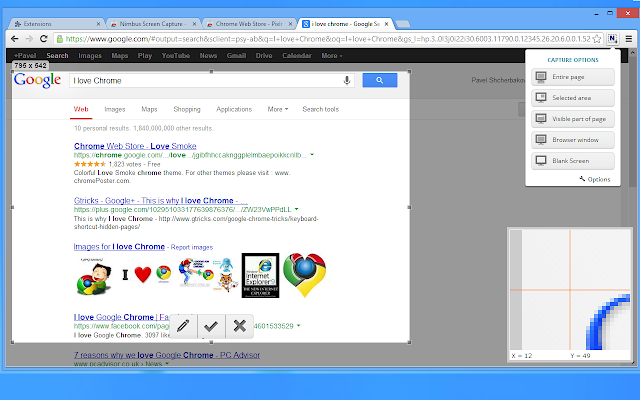
Task: Click the microphone voice search icon
Action: point(347,80)
